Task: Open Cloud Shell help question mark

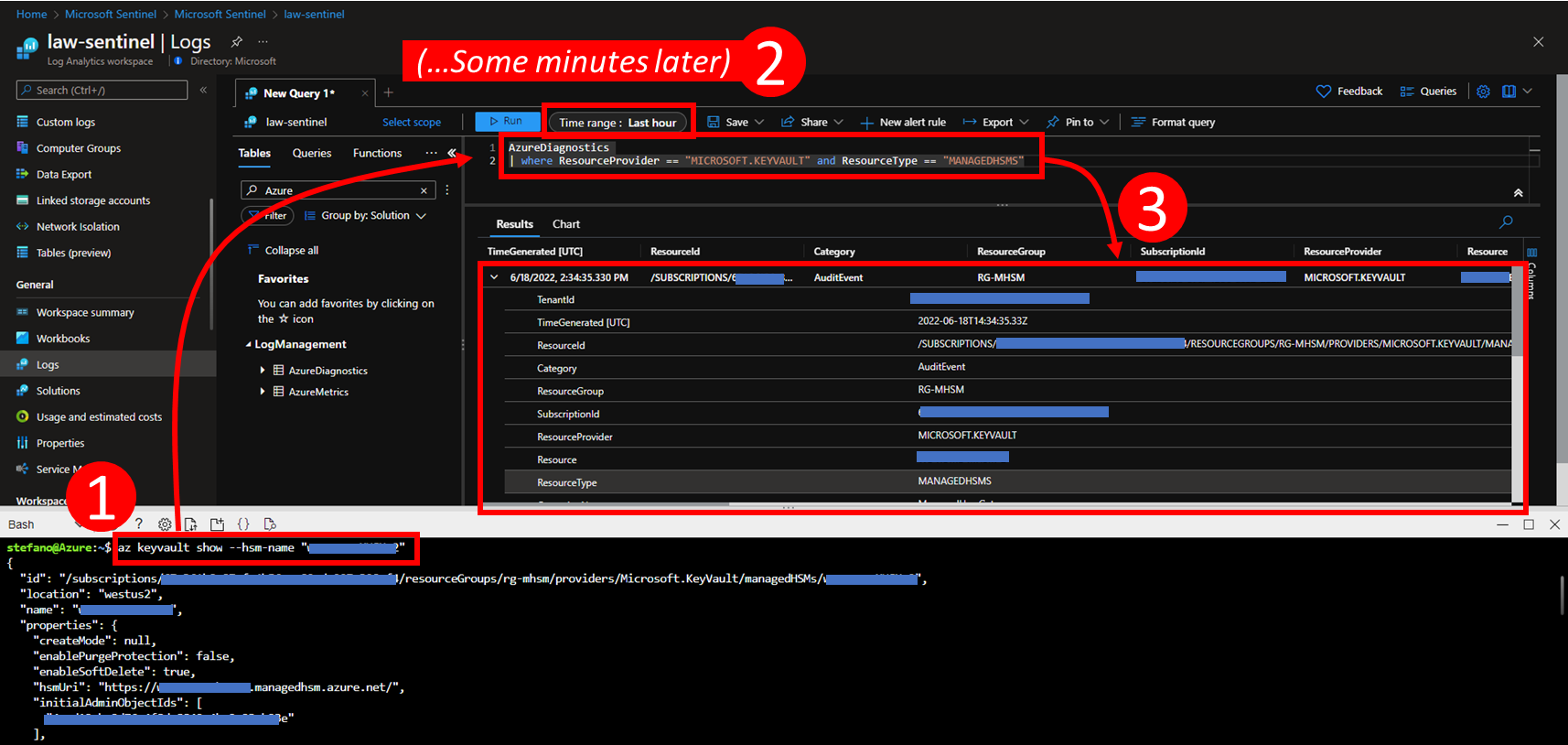Action: pos(139,524)
